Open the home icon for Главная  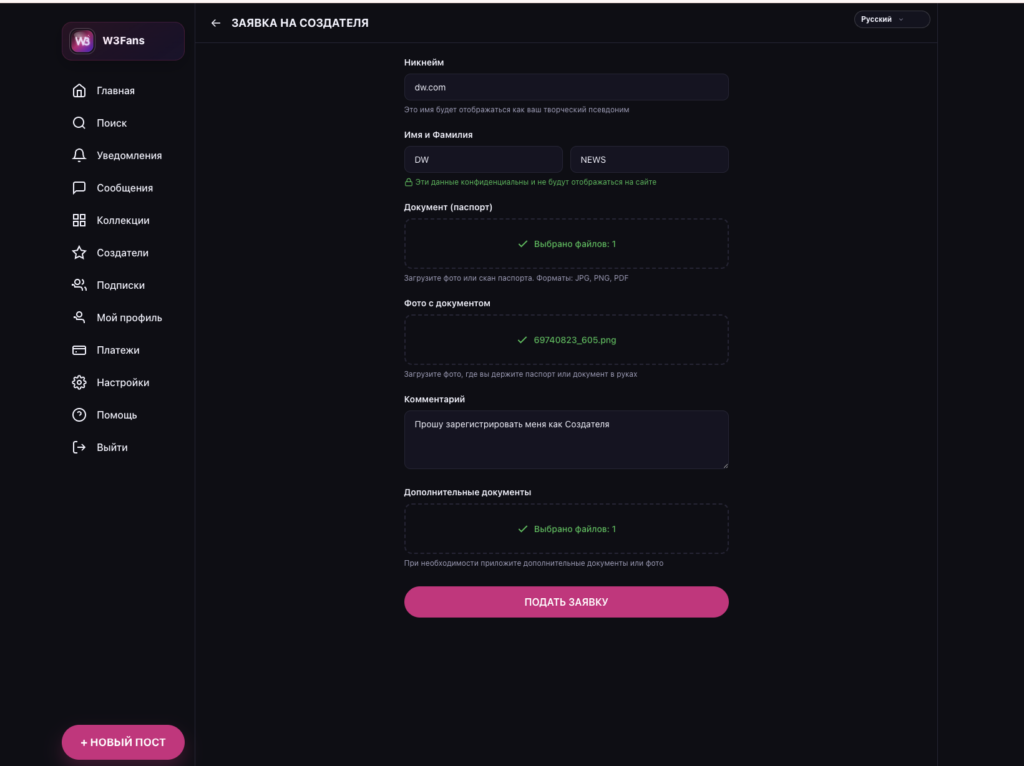pos(79,91)
